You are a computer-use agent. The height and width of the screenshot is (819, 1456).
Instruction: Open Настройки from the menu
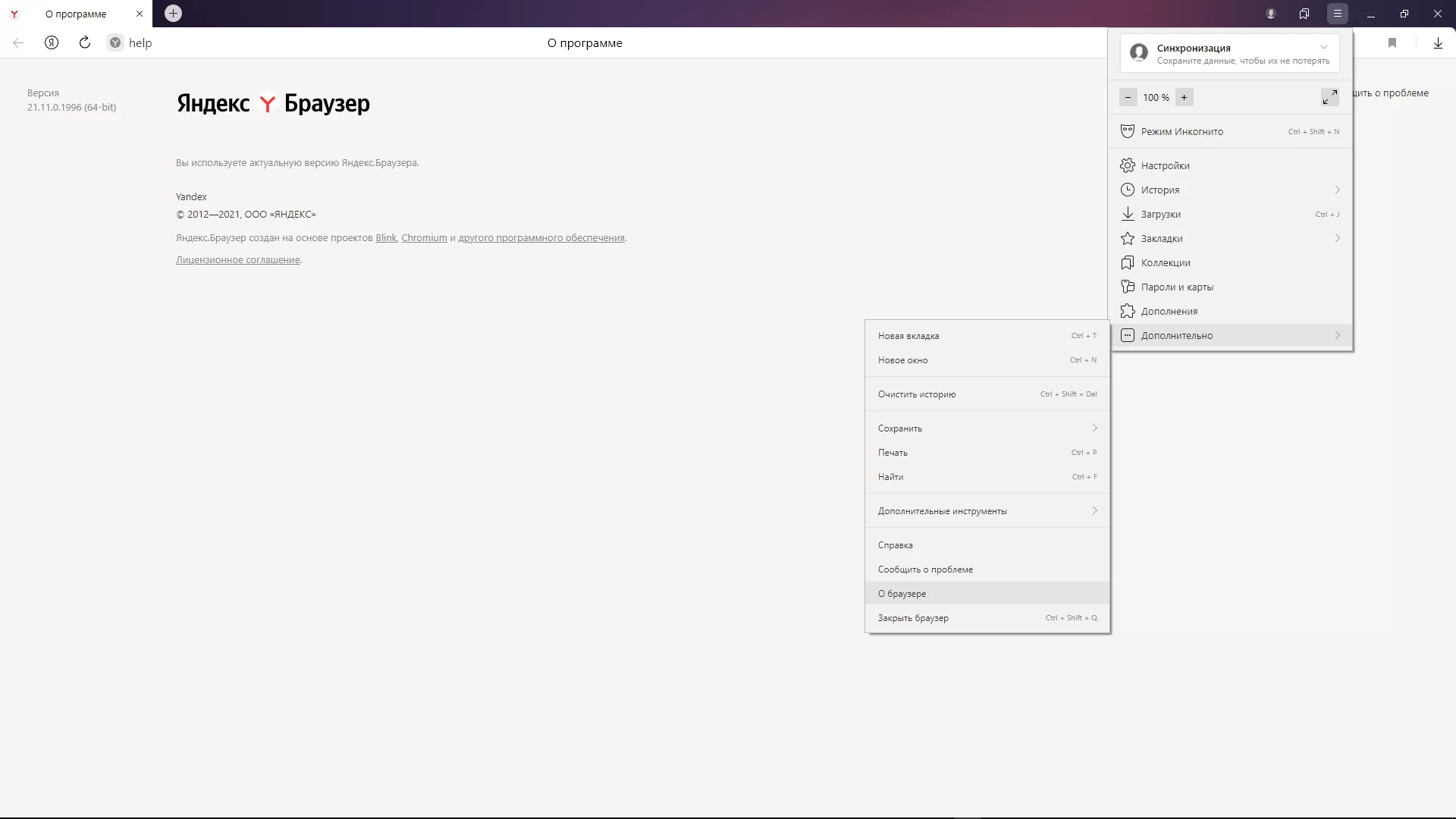(1232, 165)
